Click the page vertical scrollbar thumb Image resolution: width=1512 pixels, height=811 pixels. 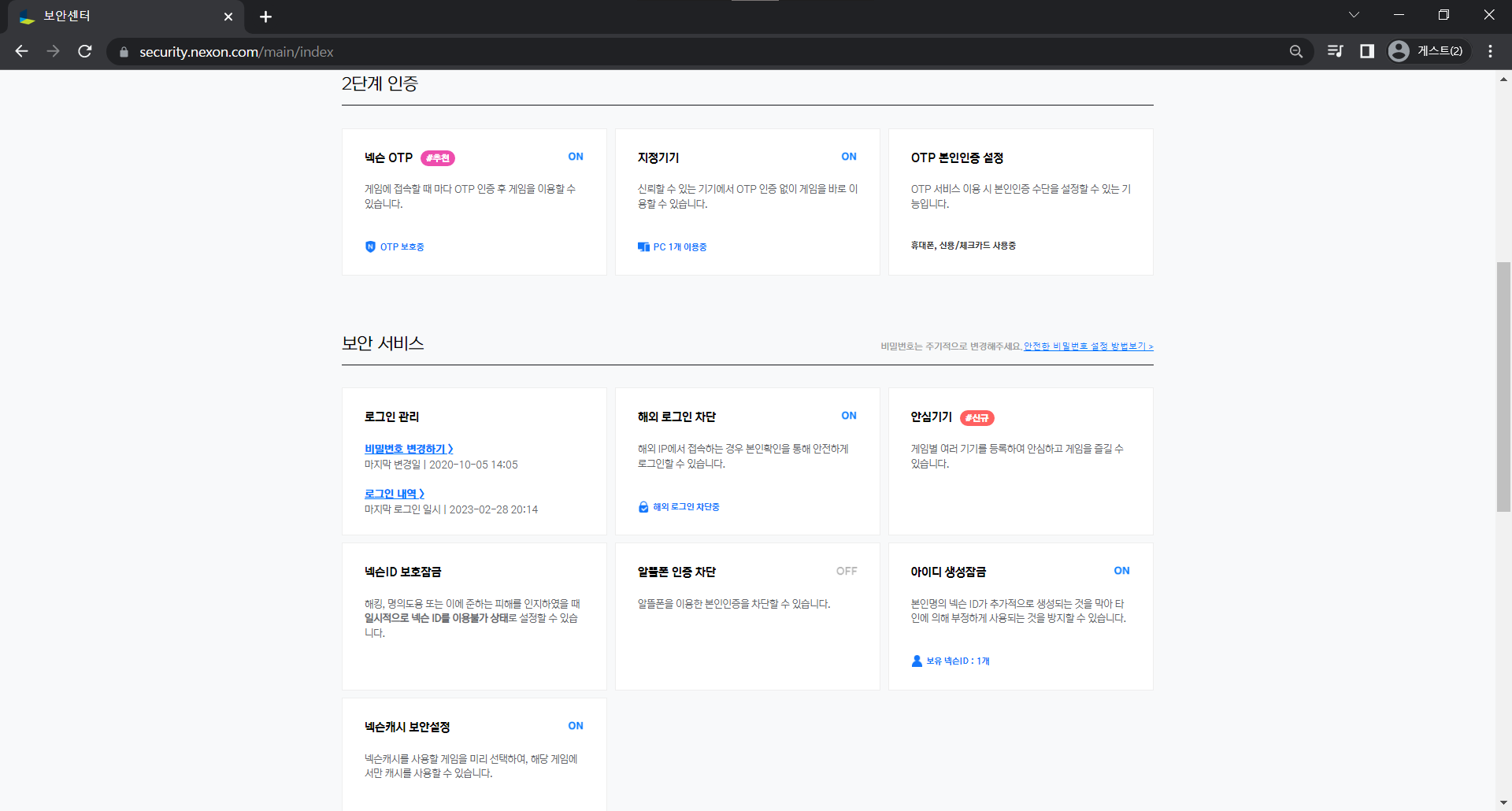1503,387
